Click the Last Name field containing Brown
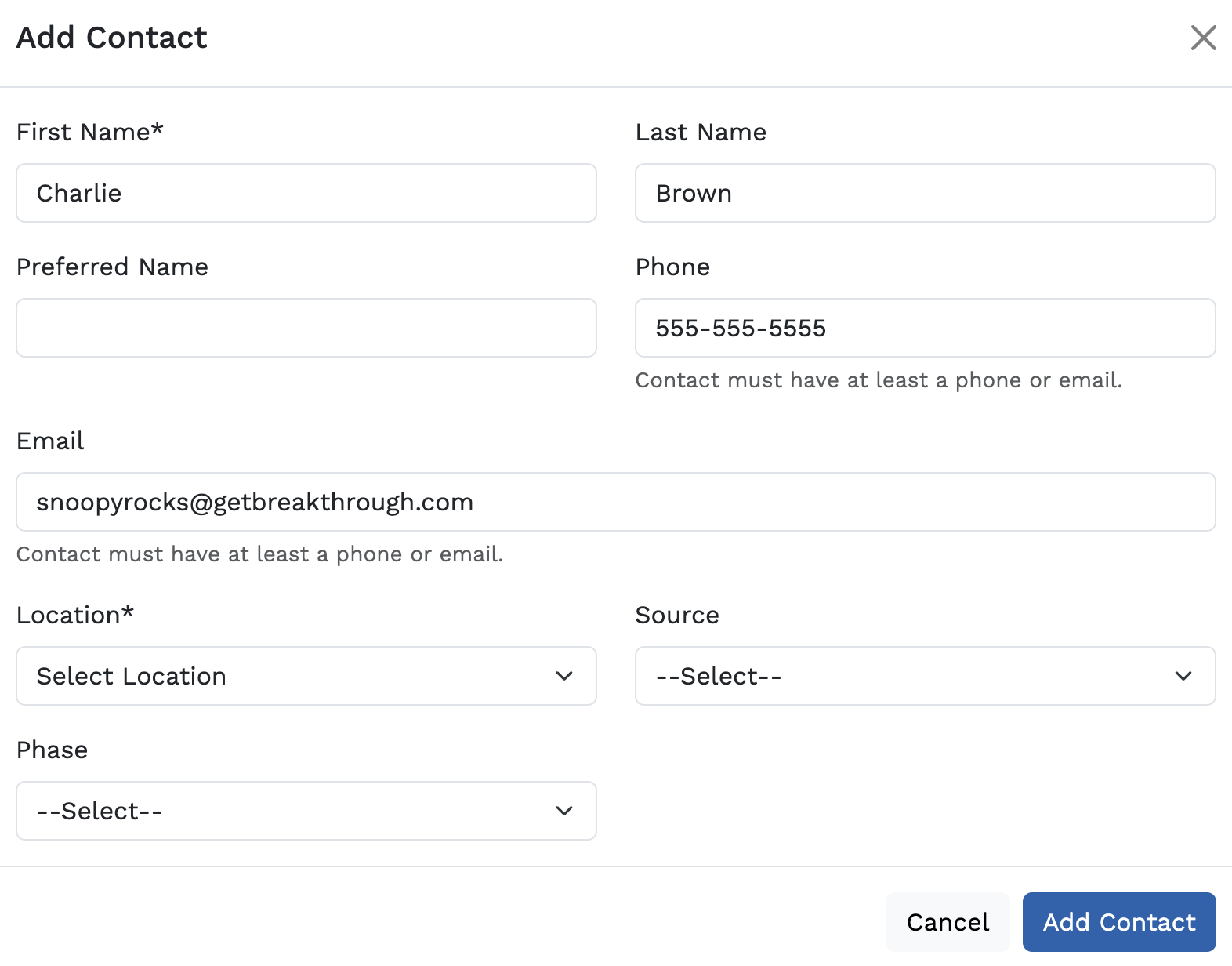Image resolution: width=1232 pixels, height=966 pixels. coord(926,193)
